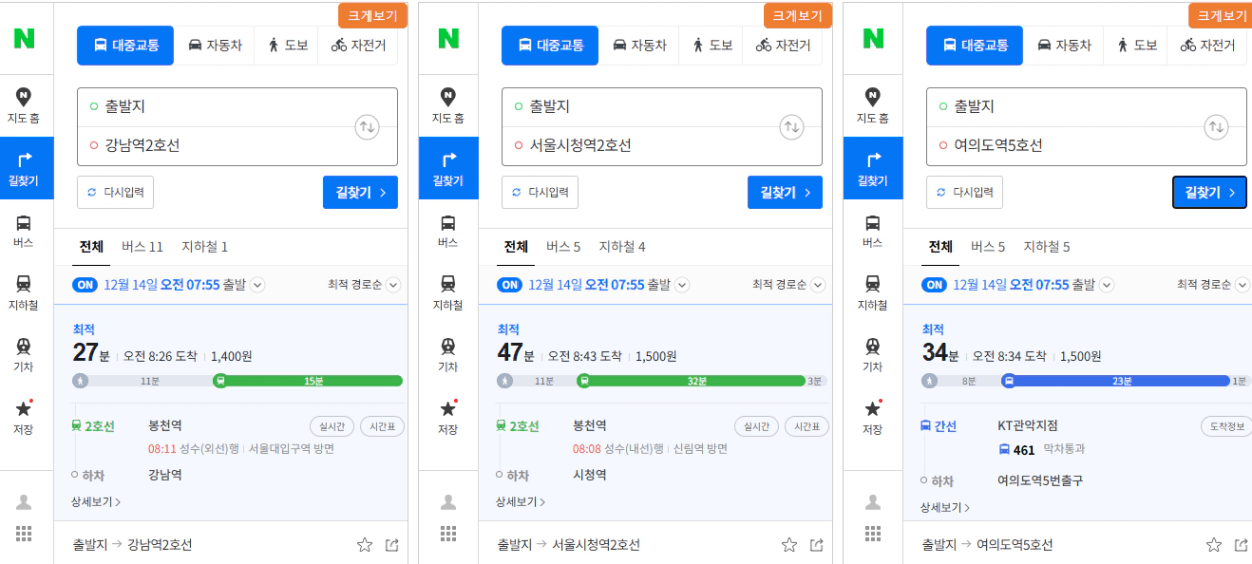This screenshot has height=564, width=1252.
Task: Open 기차 section in the middle sidebar
Action: click(x=448, y=355)
